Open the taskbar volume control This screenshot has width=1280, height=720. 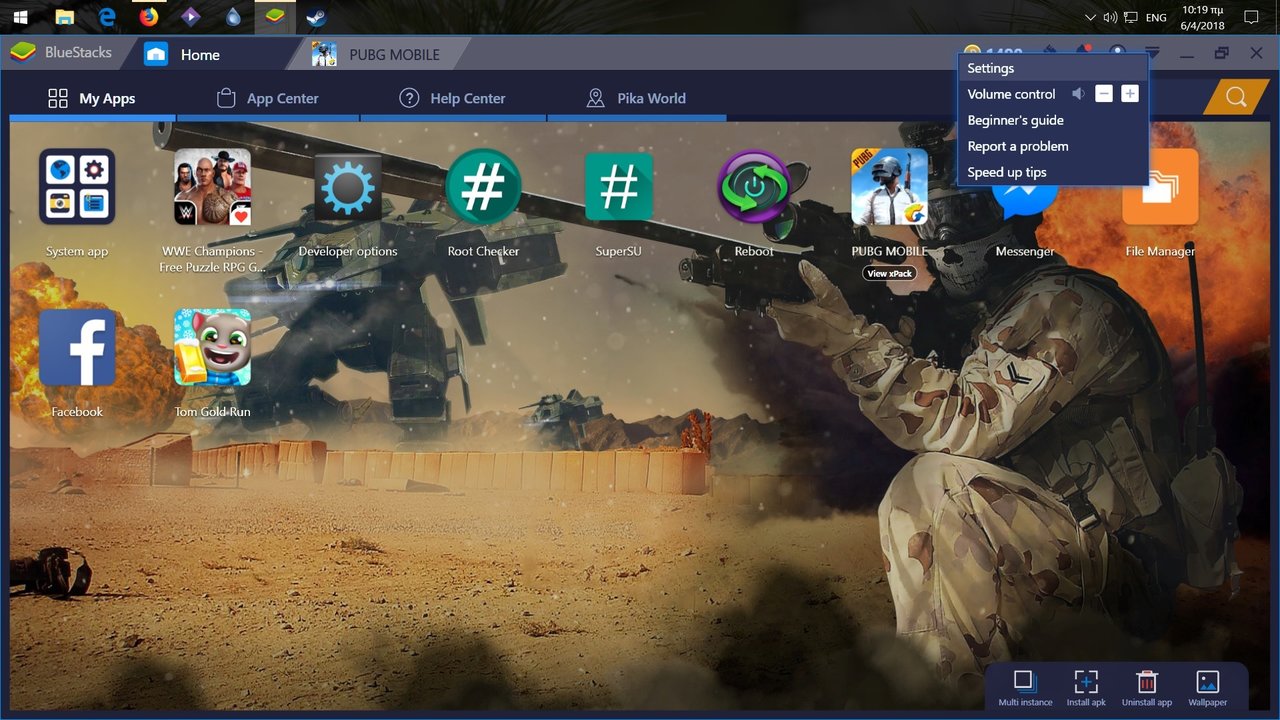click(1110, 18)
